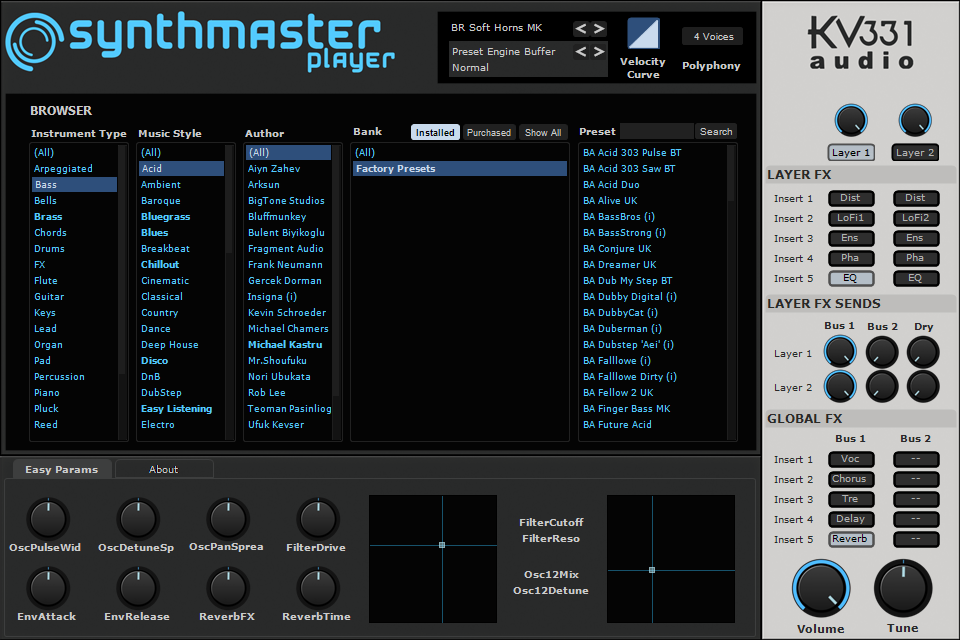Toggle Layer 2 EQ insert effect
960x640 pixels.
[915, 278]
